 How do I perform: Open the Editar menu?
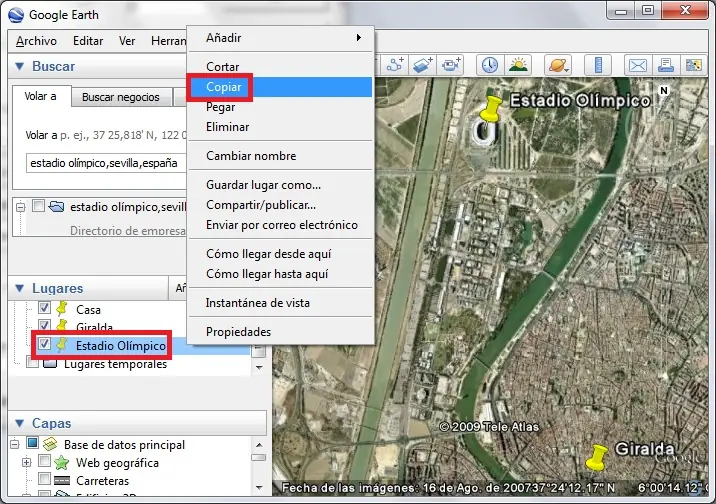pyautogui.click(x=88, y=41)
